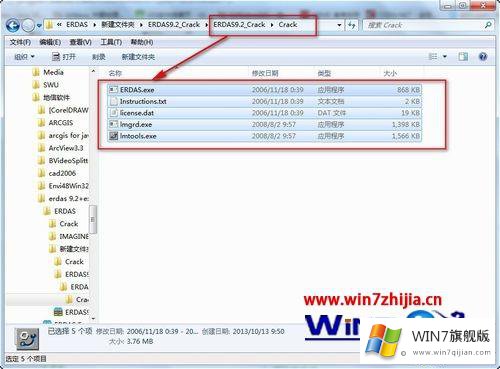This screenshot has width=500, height=369.
Task: Sort by the 类型 column header
Action: click(x=324, y=73)
